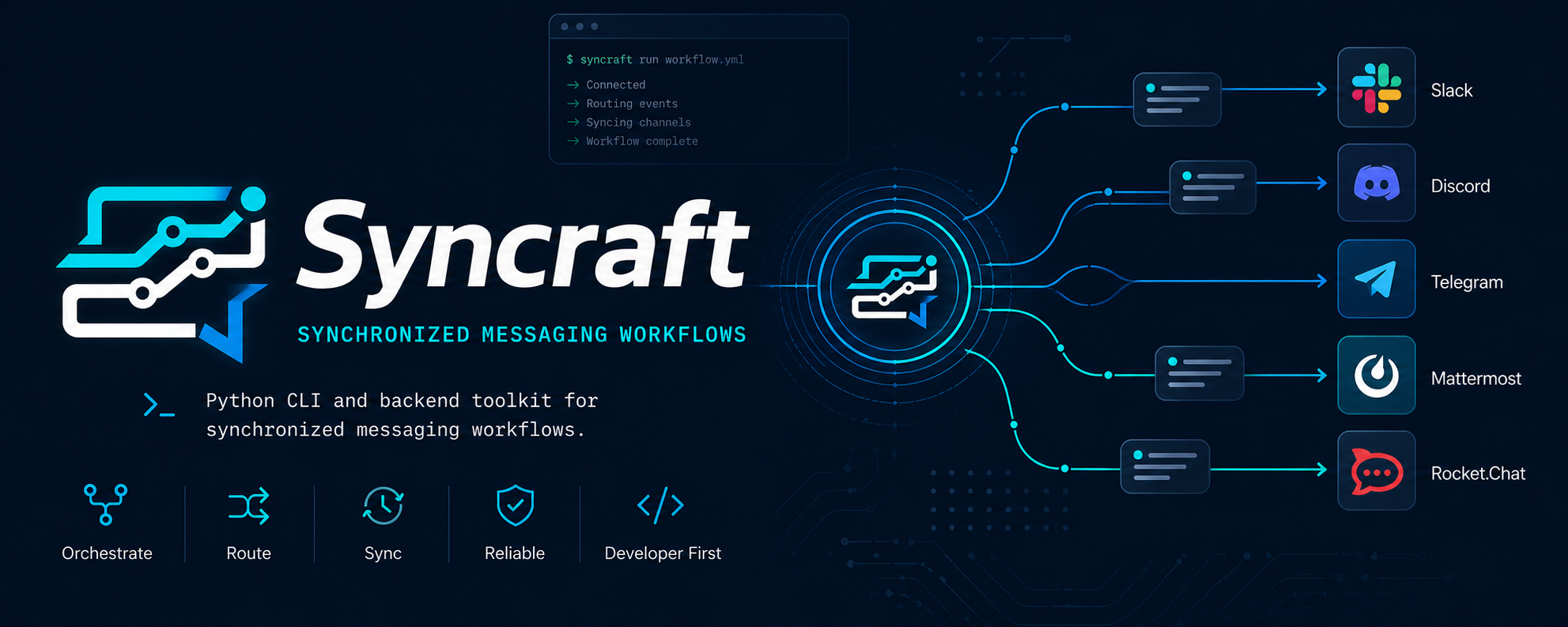
Task: Click the Developer First code brackets icon
Action: coord(661,505)
